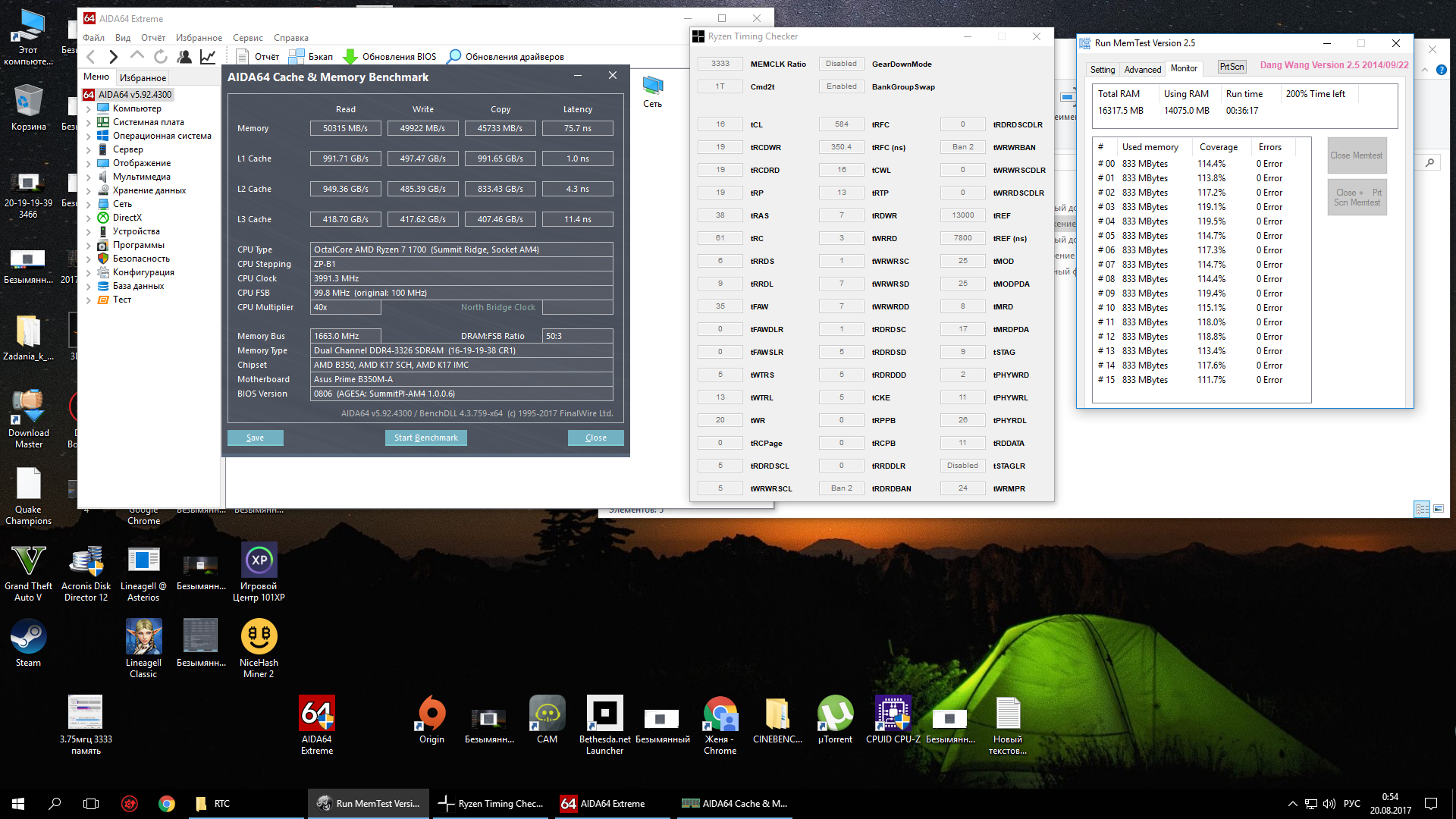Viewport: 1456px width, 819px height.
Task: Click the PrtScn button in MemTest
Action: [1232, 67]
